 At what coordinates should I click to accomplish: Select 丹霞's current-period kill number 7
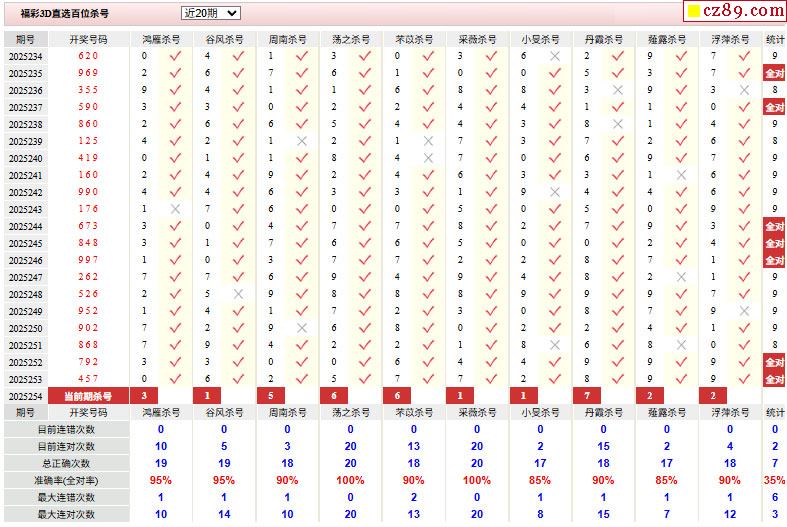[587, 396]
